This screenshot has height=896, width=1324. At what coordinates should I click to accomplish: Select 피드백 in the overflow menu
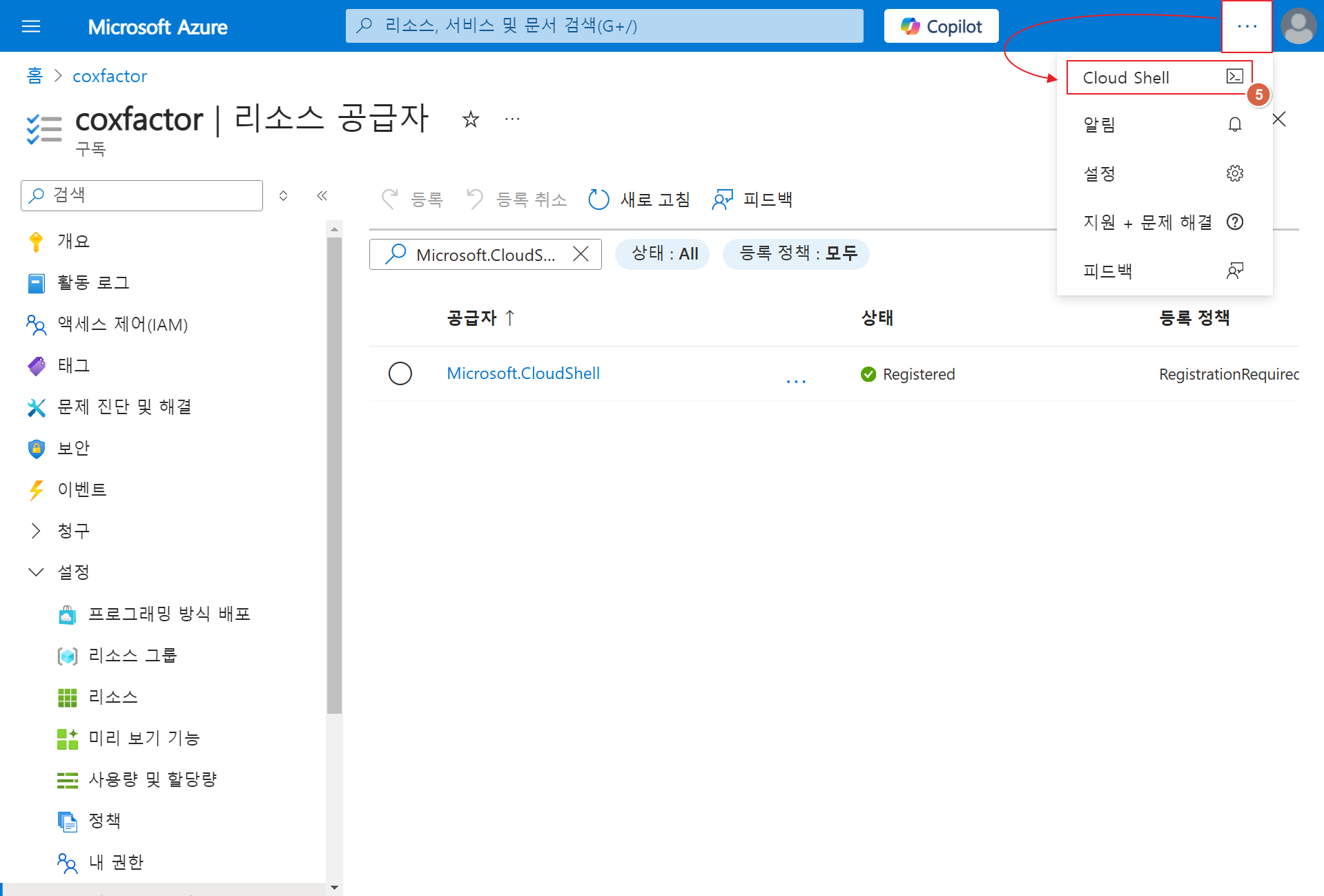pos(1164,271)
